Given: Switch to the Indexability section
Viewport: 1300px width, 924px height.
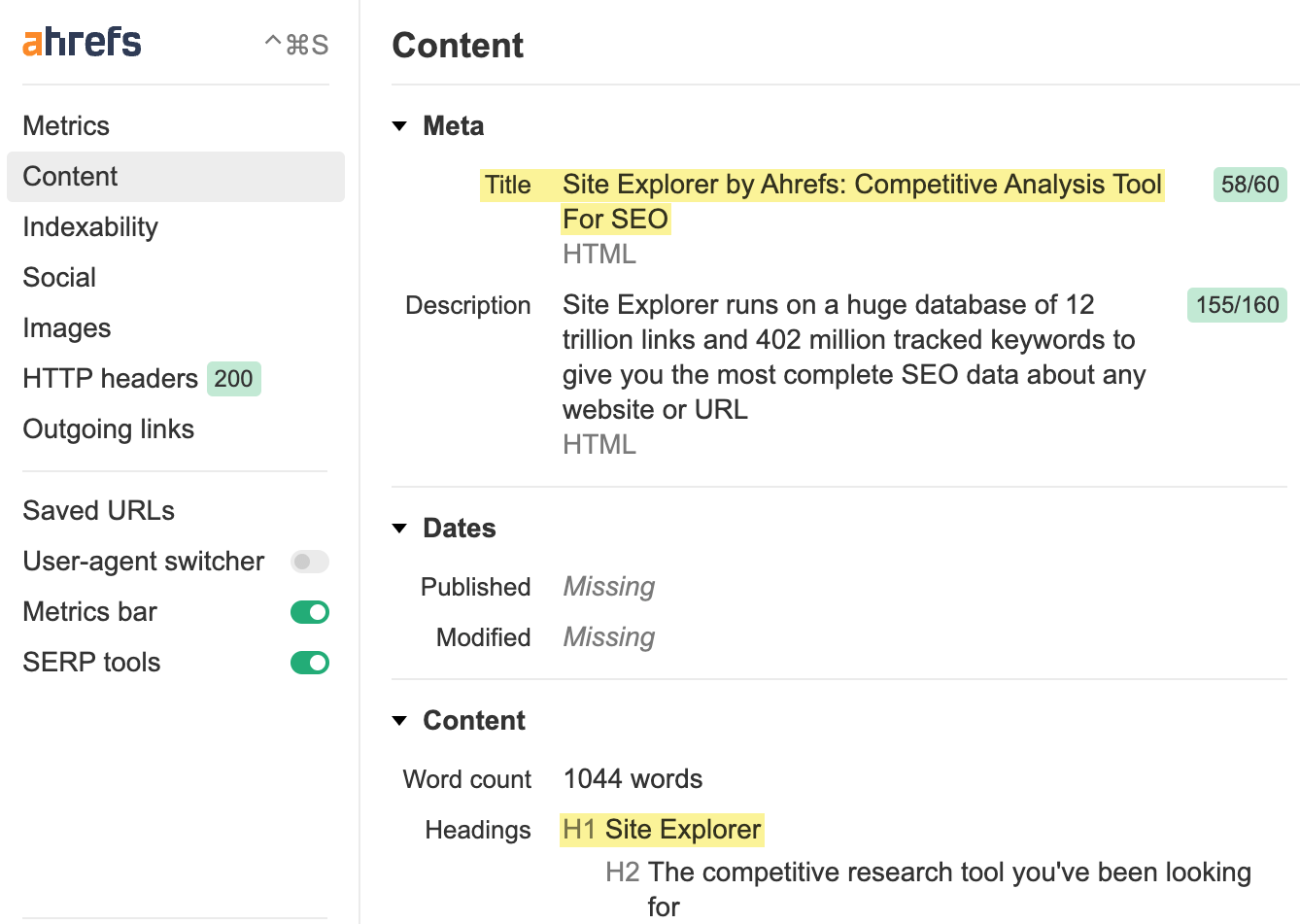Looking at the screenshot, I should tap(90, 226).
